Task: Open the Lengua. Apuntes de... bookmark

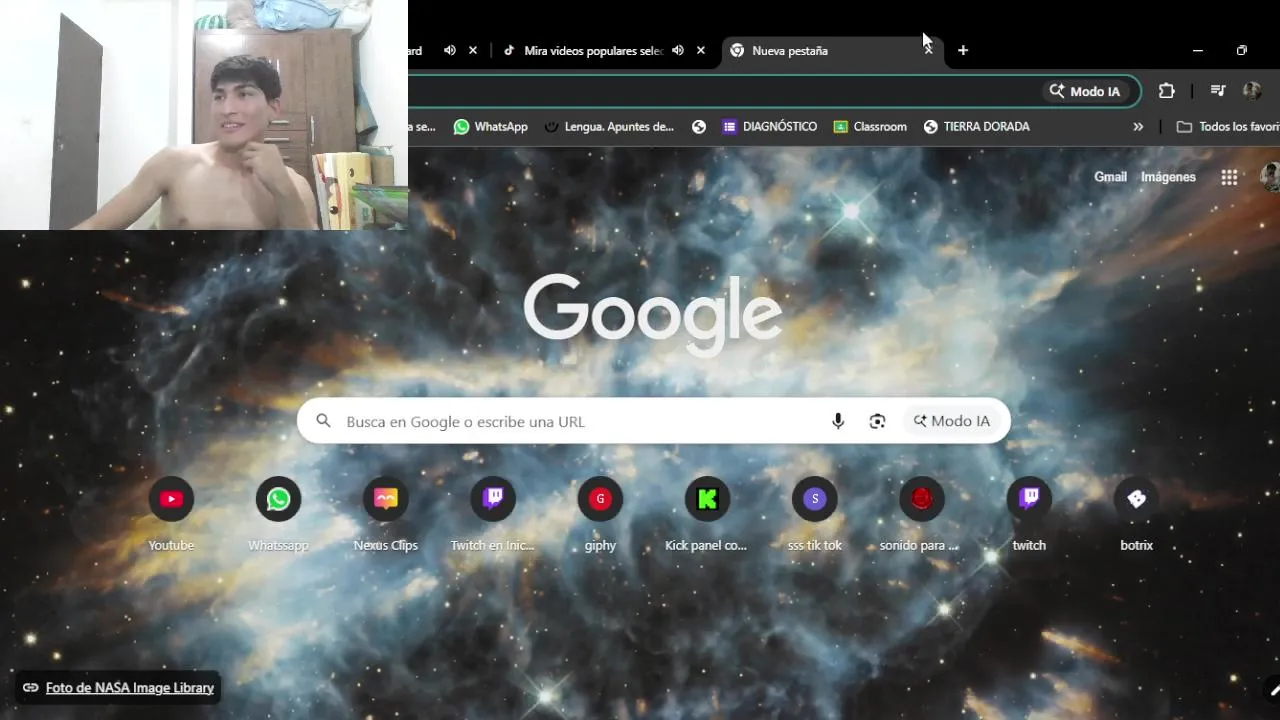Action: point(610,127)
